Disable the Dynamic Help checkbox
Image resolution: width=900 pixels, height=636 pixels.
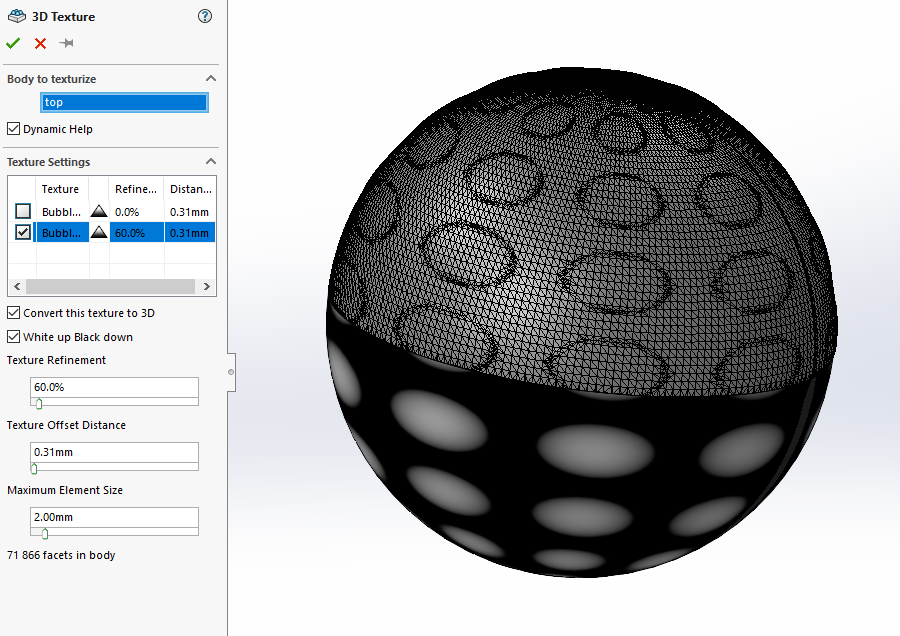14,129
